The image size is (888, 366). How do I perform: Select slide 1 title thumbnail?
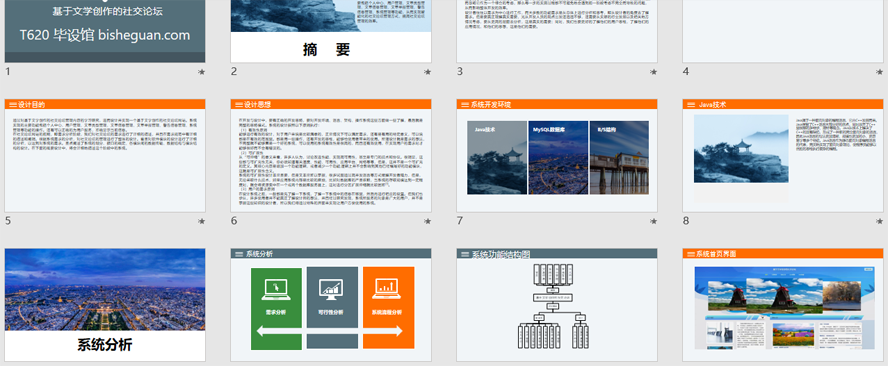pyautogui.click(x=105, y=31)
